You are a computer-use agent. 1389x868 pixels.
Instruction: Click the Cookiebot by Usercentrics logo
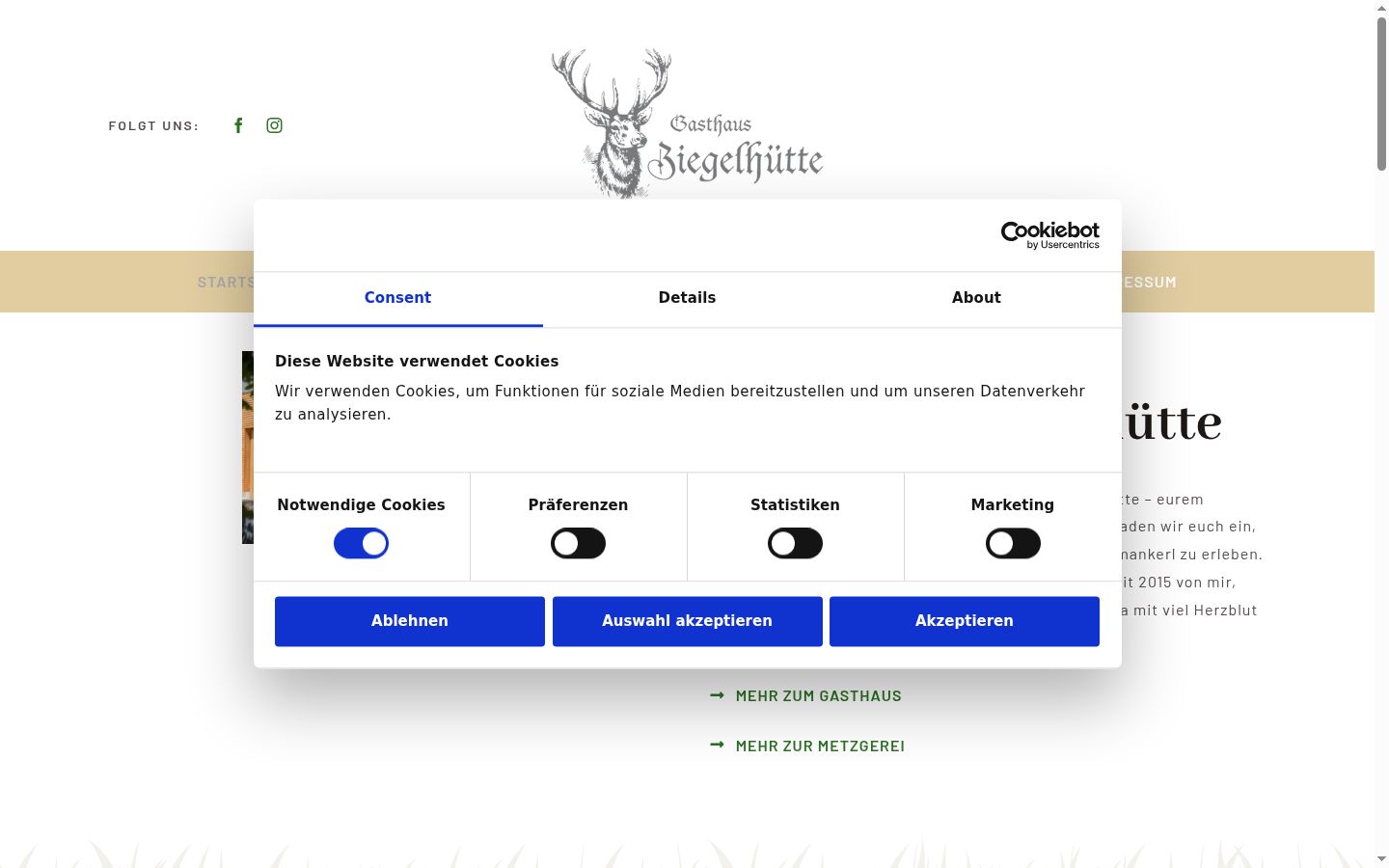coord(1050,235)
